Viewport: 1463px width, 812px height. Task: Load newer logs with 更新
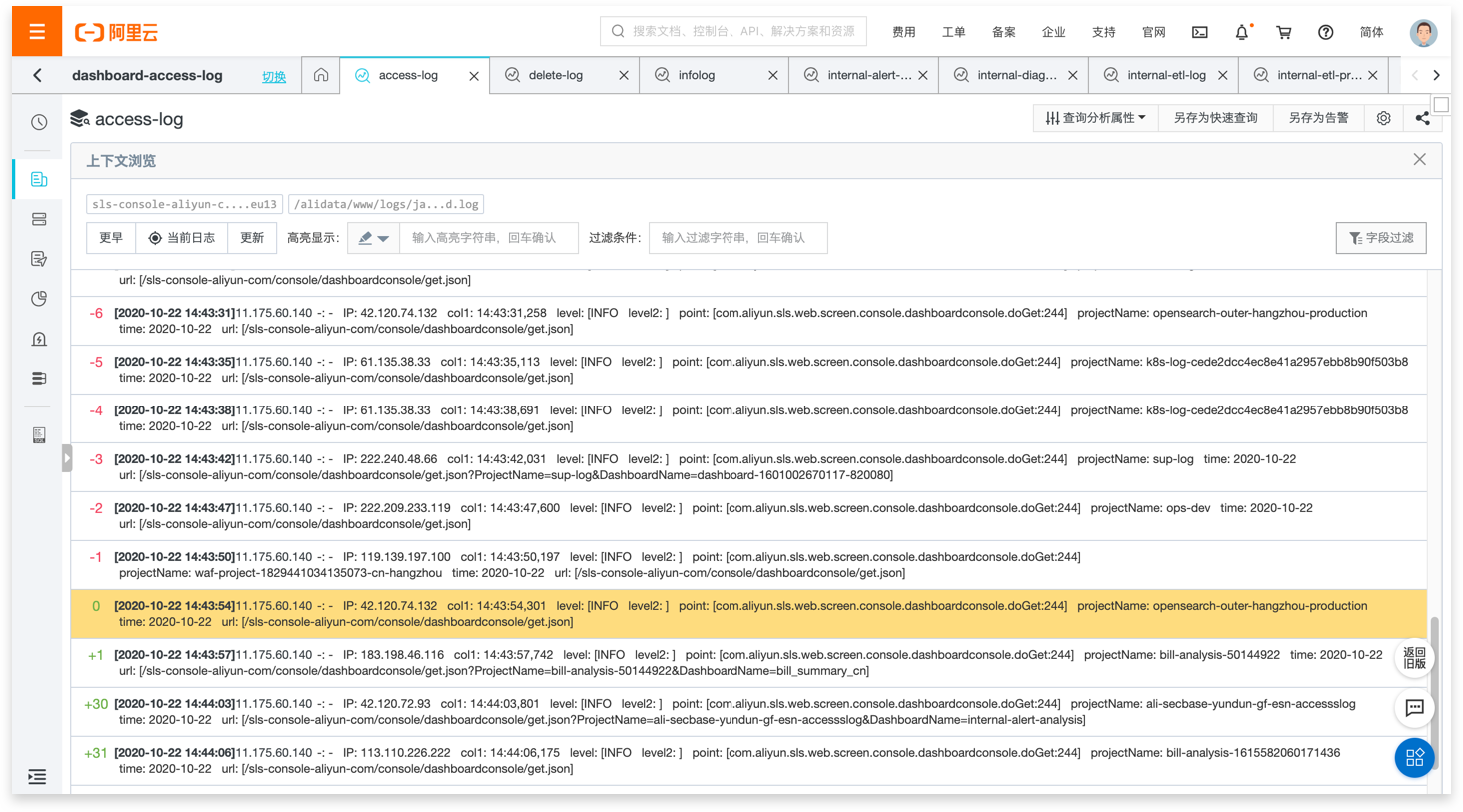click(x=252, y=238)
